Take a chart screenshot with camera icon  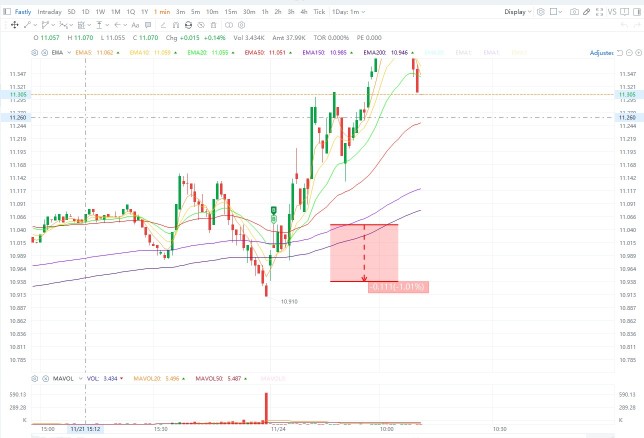click(x=574, y=12)
